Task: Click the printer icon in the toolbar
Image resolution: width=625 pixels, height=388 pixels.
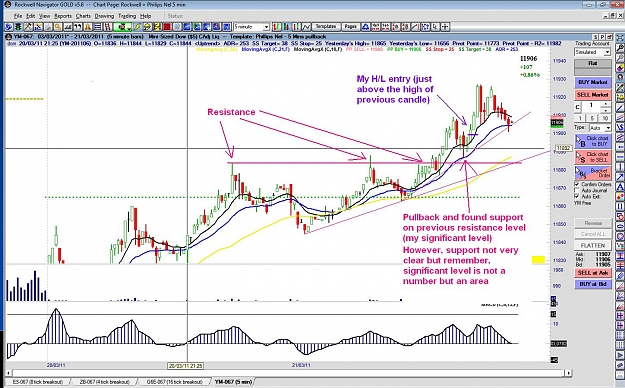Action: (x=48, y=27)
